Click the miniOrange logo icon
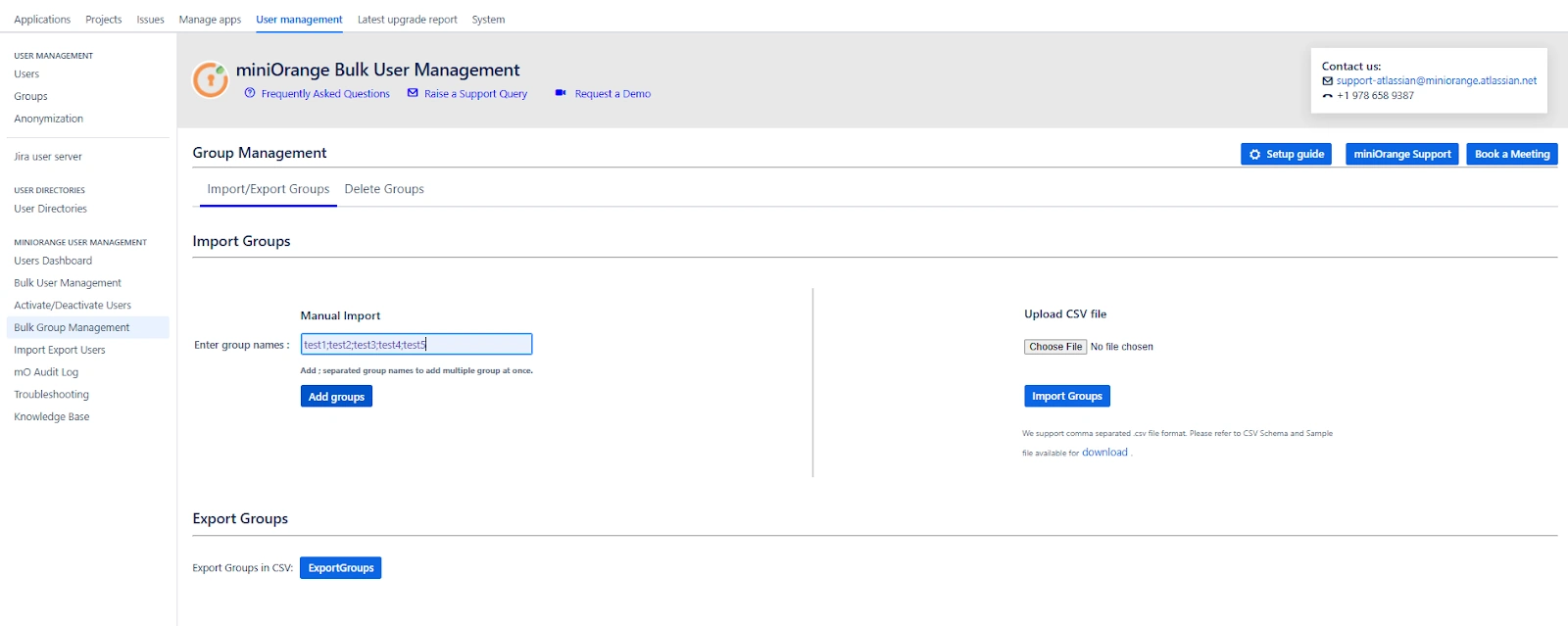Viewport: 1568px width, 626px height. pos(210,79)
